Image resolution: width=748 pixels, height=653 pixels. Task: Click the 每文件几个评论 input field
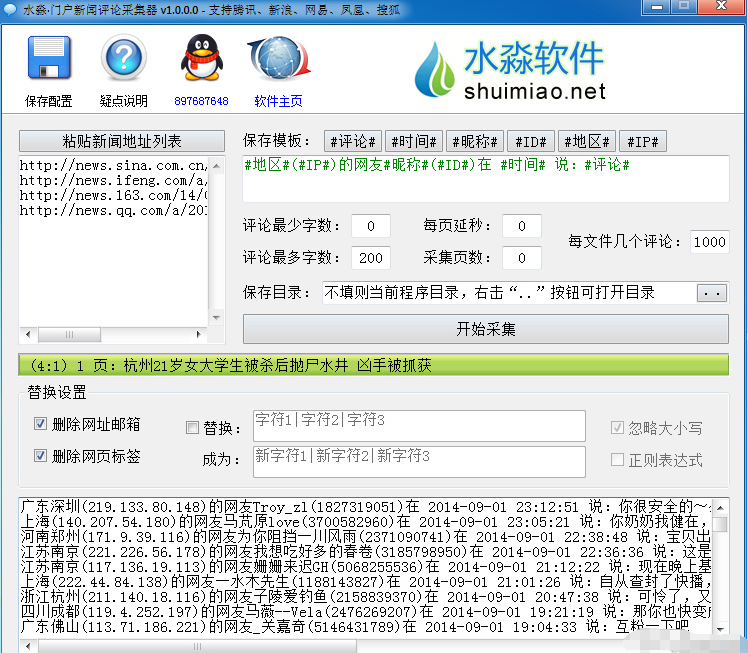coord(709,242)
